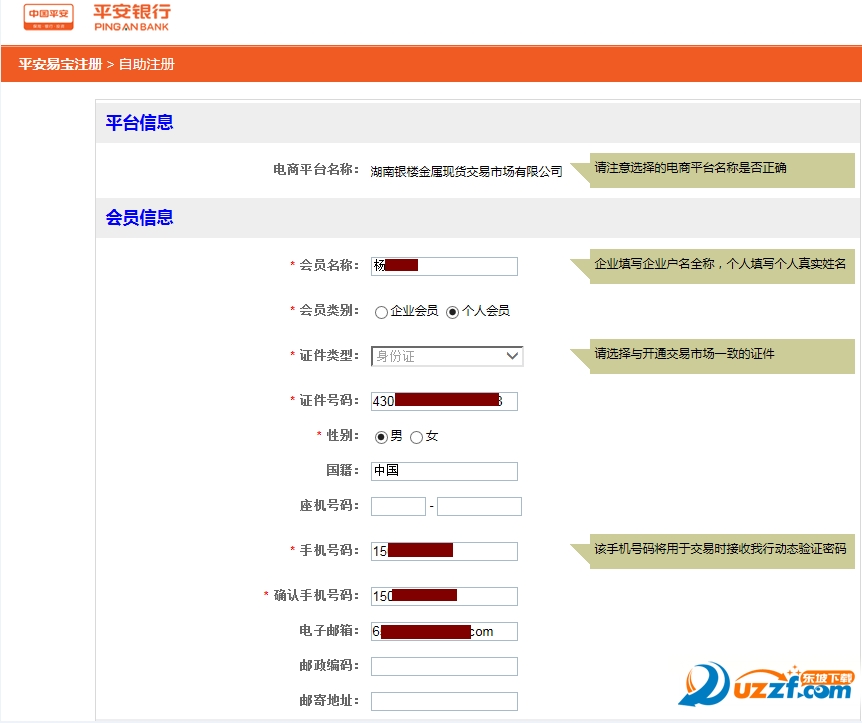Click the 电子邮箱 input field
The image size is (862, 723).
click(x=444, y=631)
